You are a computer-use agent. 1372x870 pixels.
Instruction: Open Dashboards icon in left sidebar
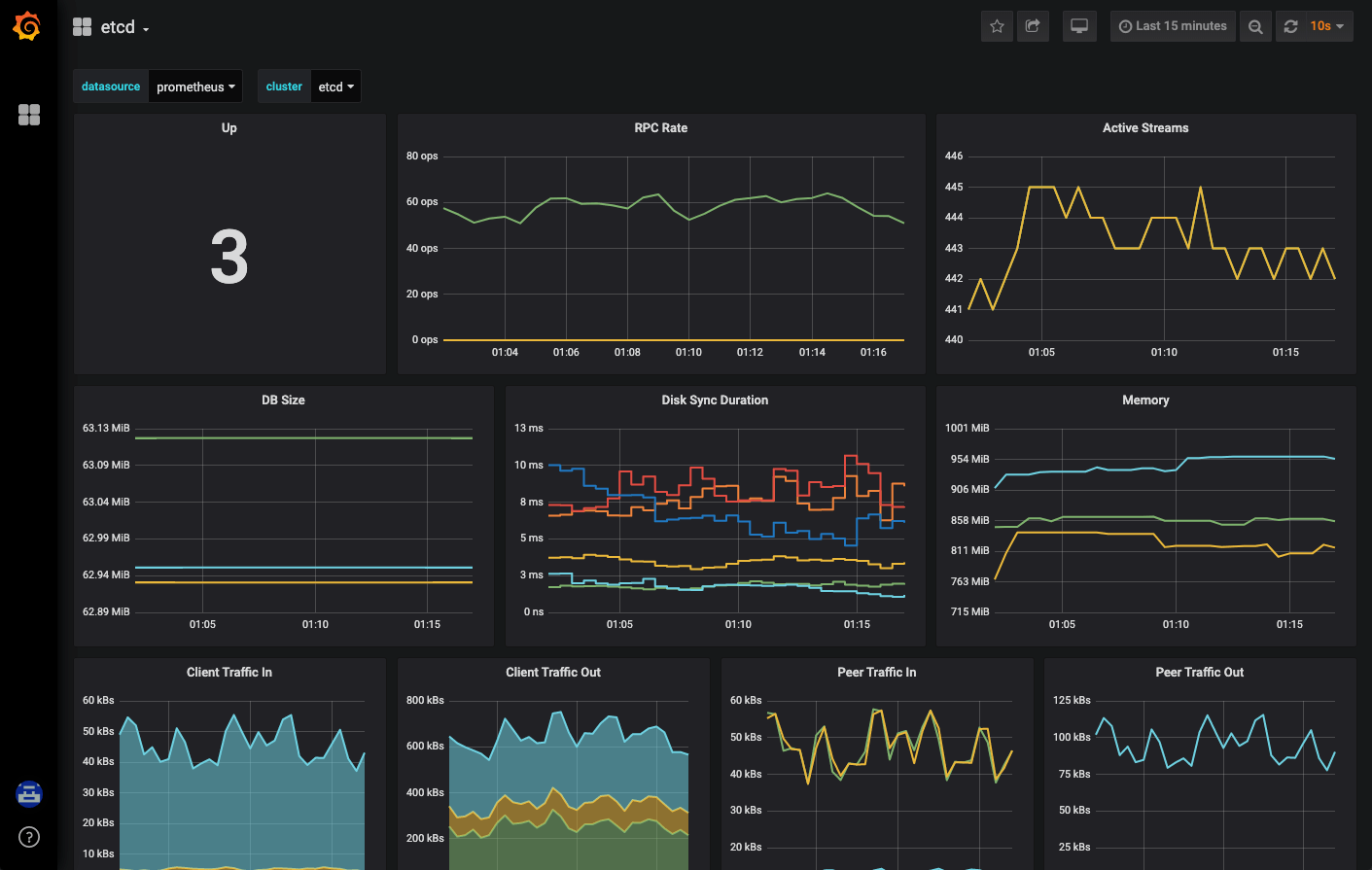[x=29, y=115]
